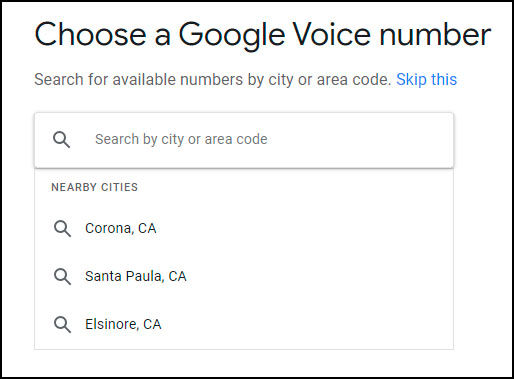Click the word "Google" in the page heading
The height and width of the screenshot is (379, 514).
[x=232, y=36]
